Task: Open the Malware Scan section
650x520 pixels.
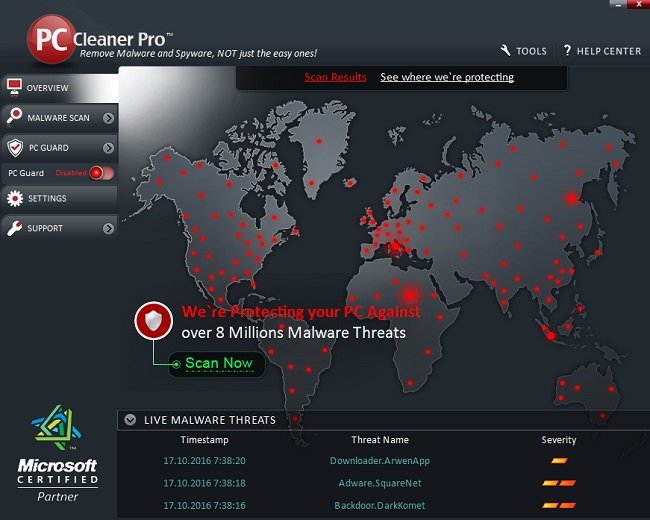Action: pos(60,118)
